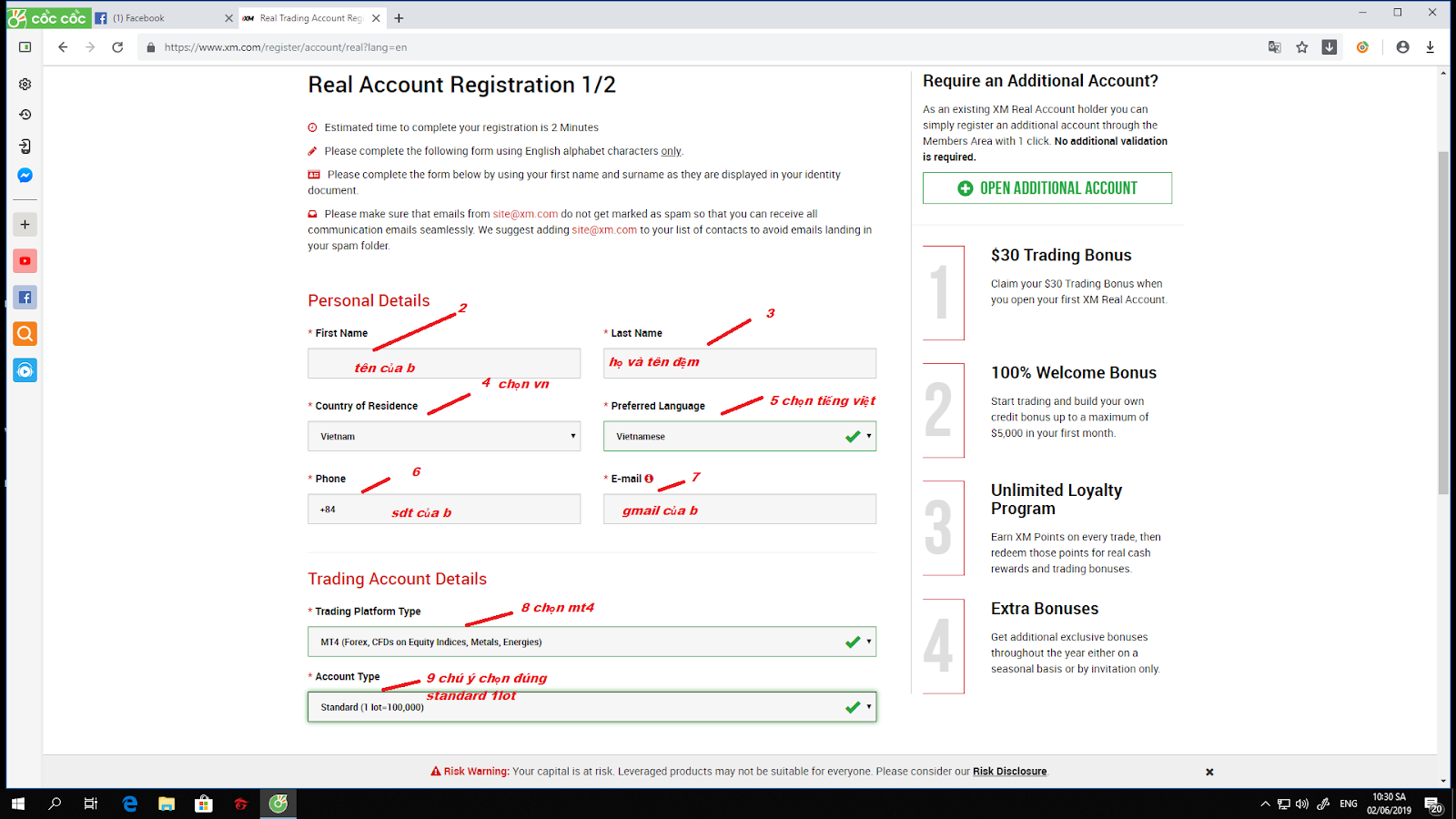1456x819 pixels.
Task: Reload the current page
Action: tap(117, 47)
